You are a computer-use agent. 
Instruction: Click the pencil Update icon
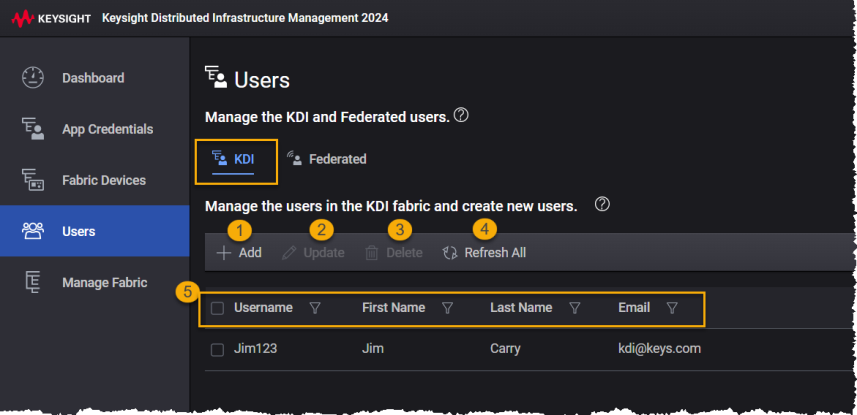pyautogui.click(x=289, y=253)
